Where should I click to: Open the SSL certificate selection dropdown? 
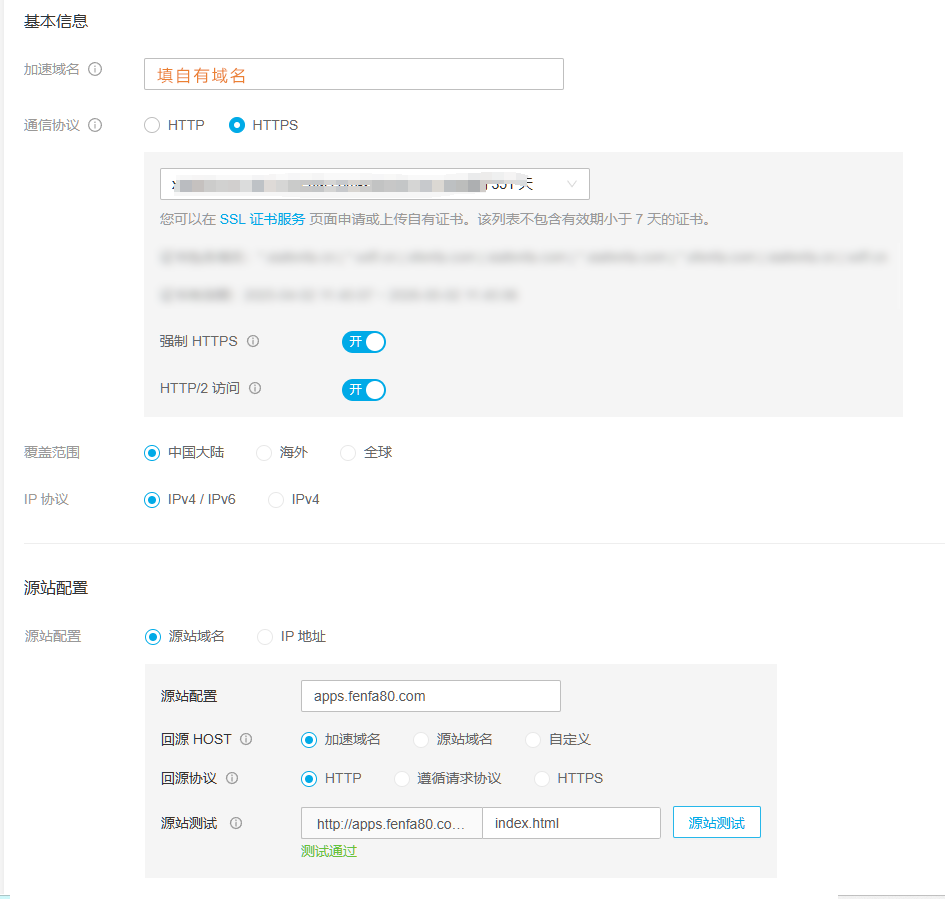pyautogui.click(x=571, y=184)
